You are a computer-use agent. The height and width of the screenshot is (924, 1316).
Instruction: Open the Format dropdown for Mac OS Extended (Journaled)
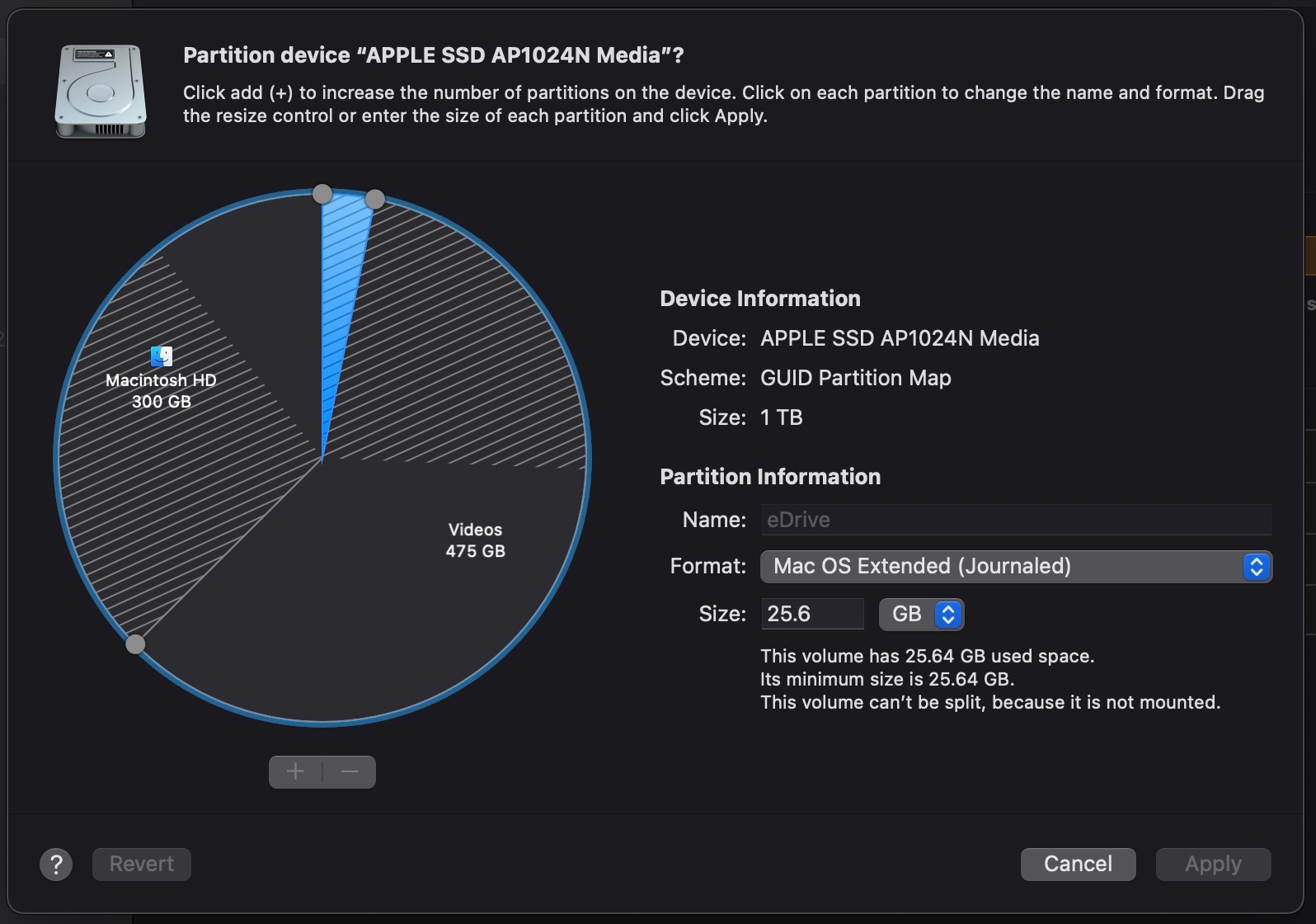point(1016,567)
